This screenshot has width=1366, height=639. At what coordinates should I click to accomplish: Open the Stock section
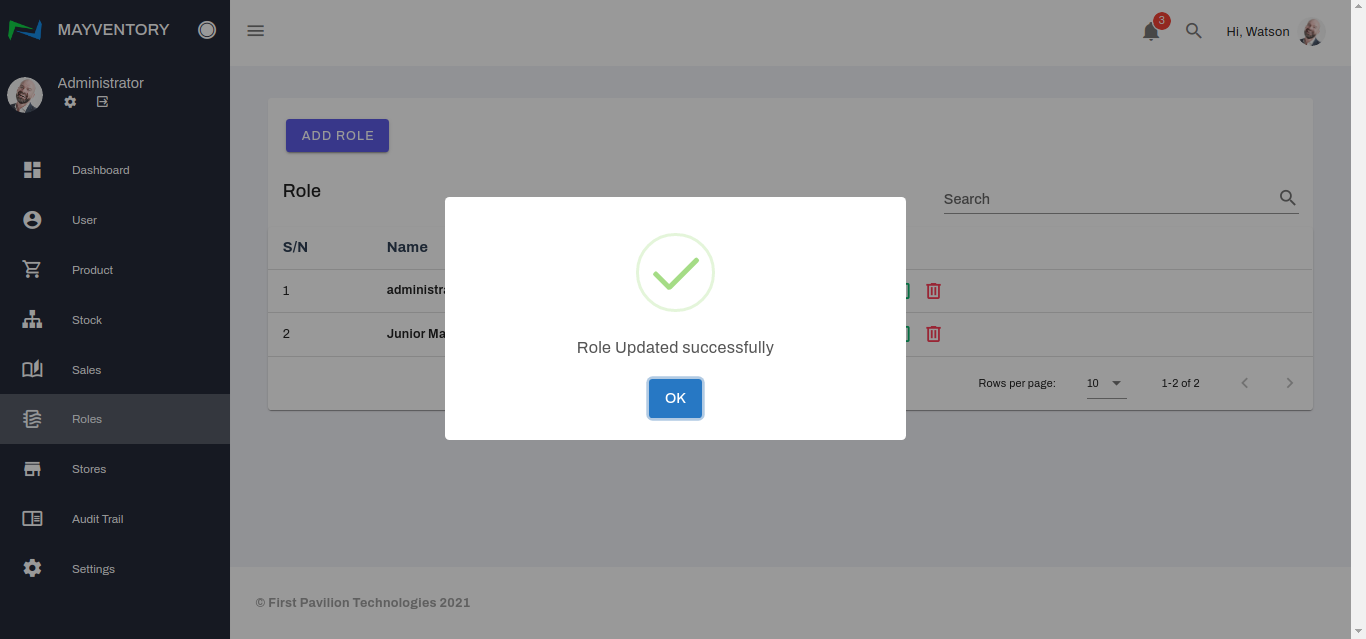(87, 320)
